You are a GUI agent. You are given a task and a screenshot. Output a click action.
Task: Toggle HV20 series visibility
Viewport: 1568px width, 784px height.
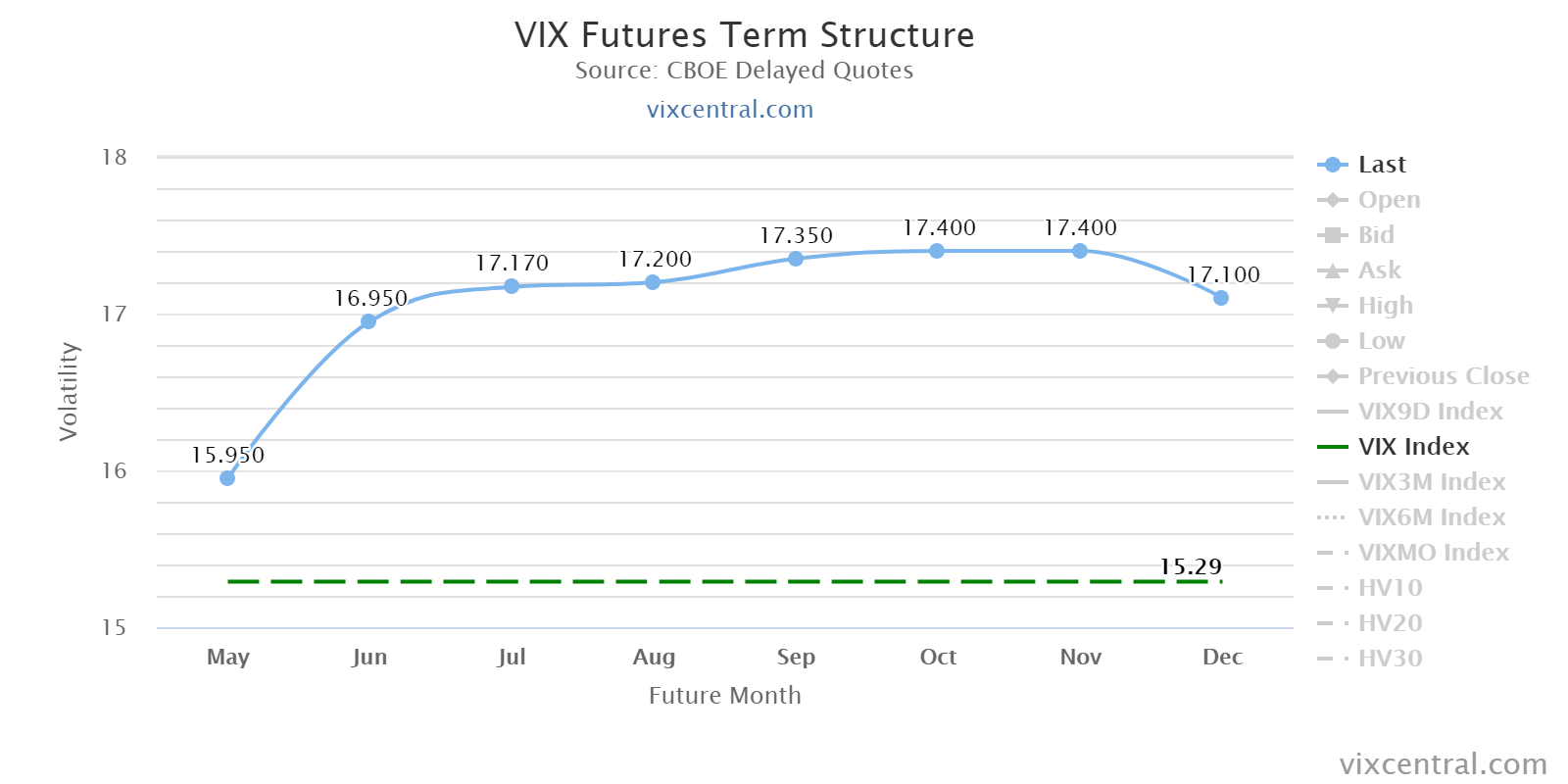pyautogui.click(x=1390, y=623)
